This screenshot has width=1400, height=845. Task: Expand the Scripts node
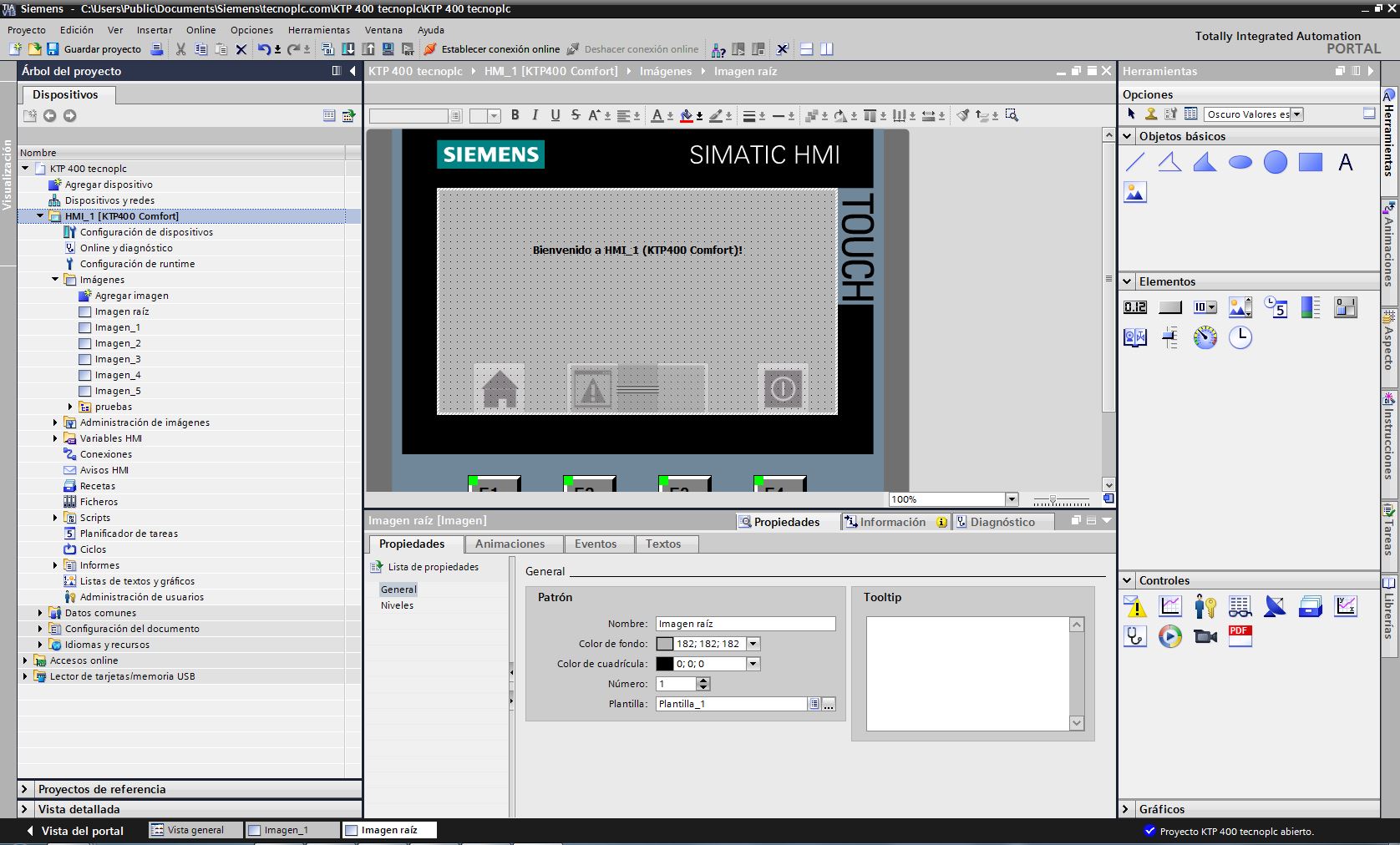pos(55,518)
